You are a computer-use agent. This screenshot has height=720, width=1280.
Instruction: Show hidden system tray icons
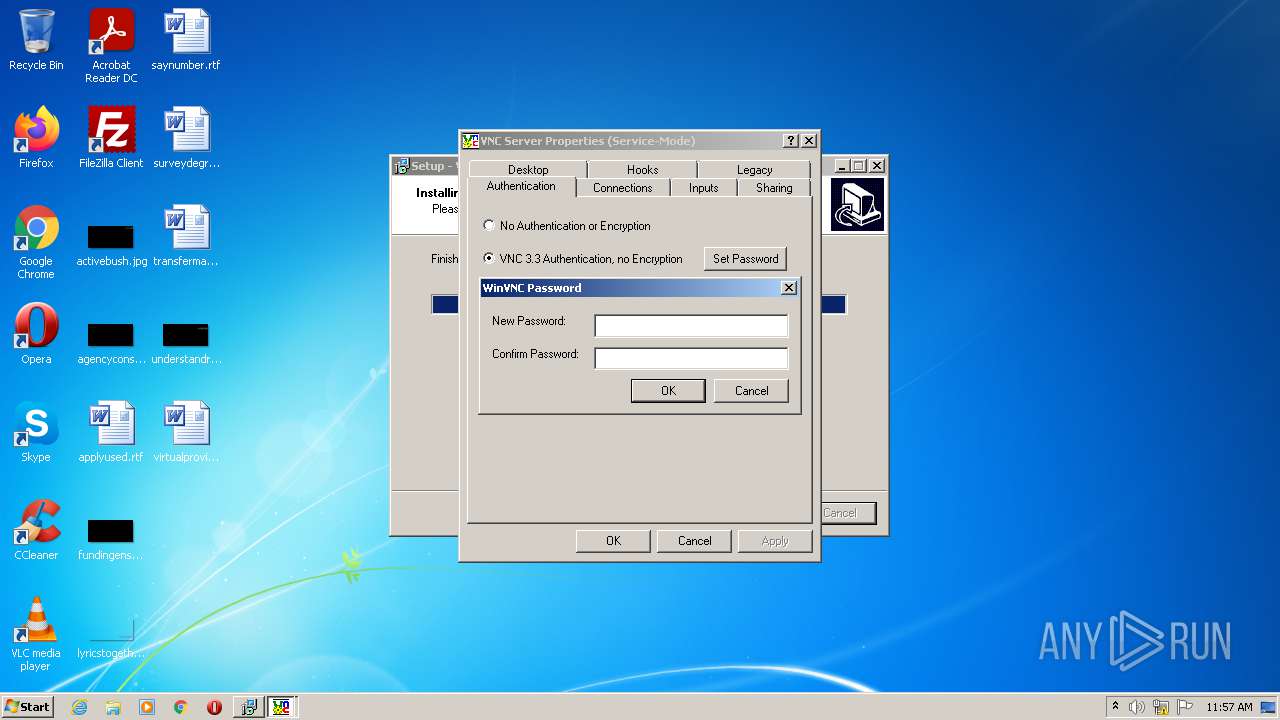click(x=1115, y=707)
